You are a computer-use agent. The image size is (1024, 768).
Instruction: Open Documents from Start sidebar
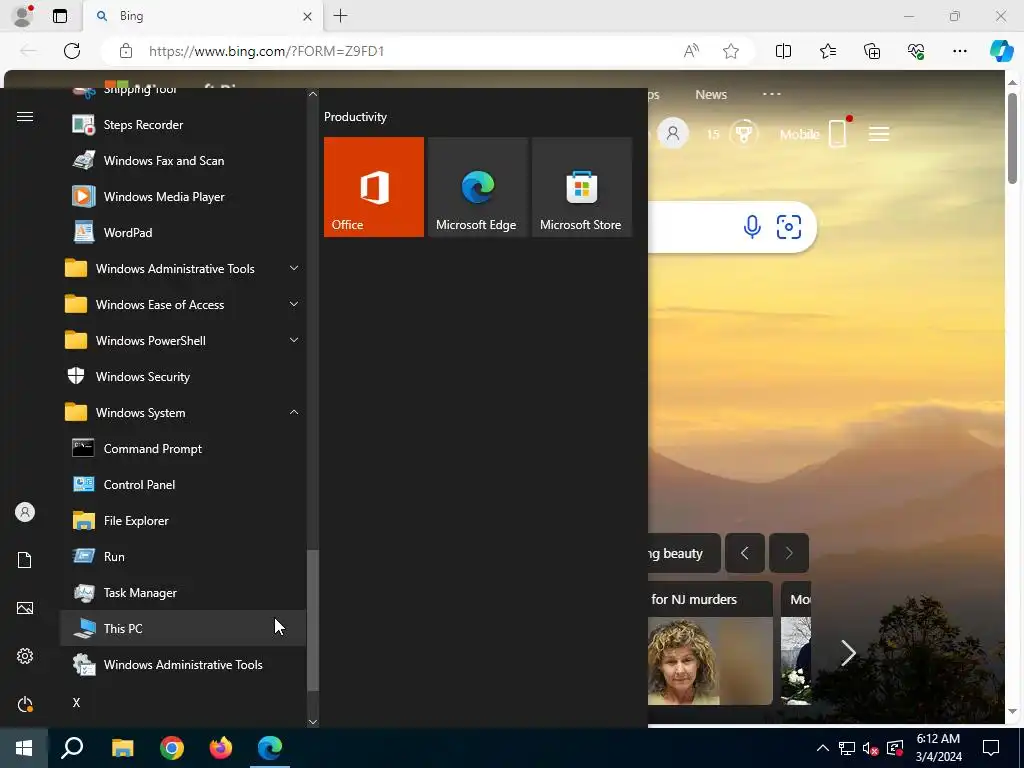coord(25,560)
